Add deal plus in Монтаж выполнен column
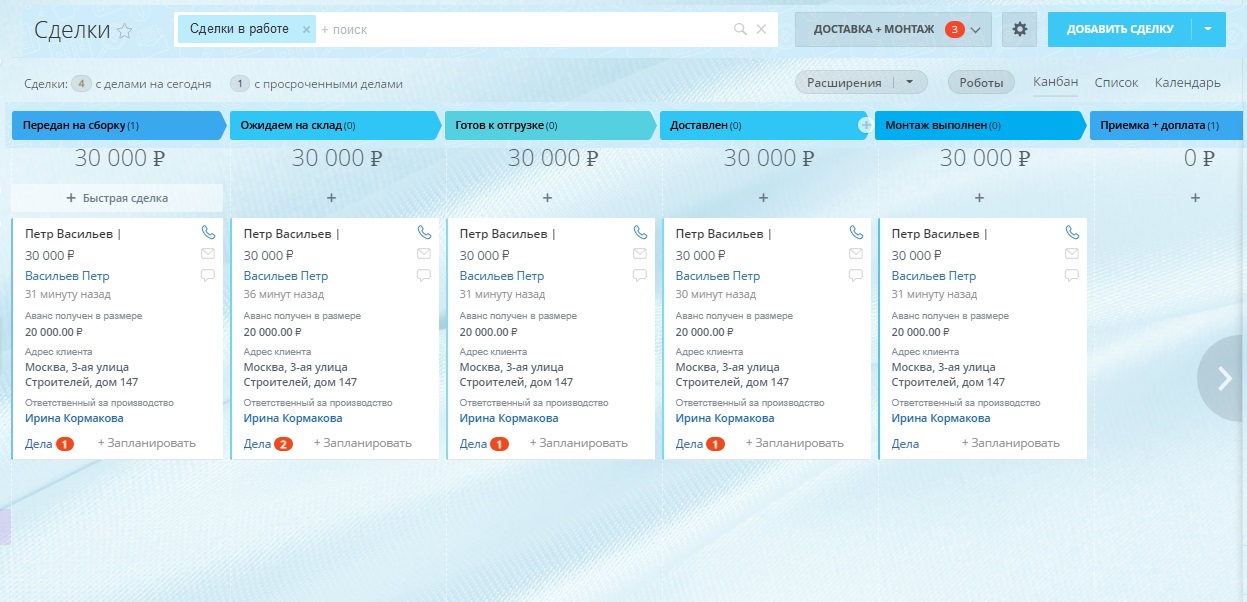1247x602 pixels. 979,198
